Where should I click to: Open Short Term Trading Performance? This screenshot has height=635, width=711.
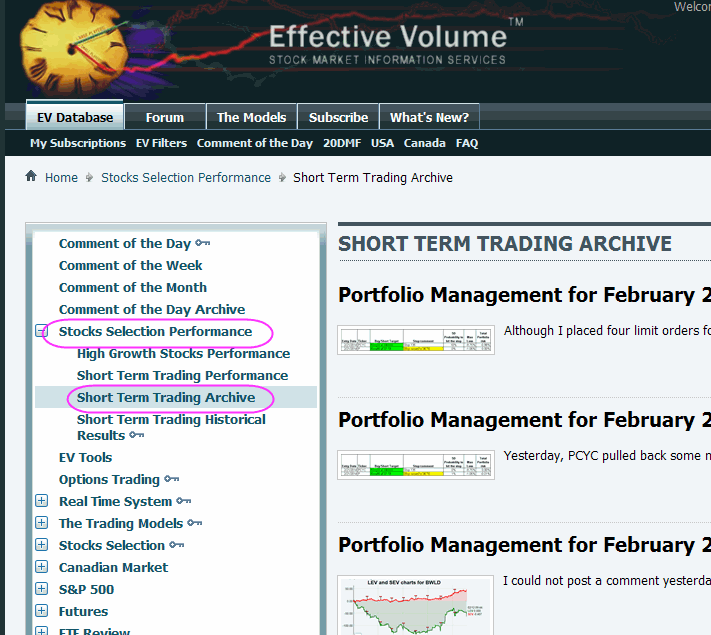click(x=182, y=376)
